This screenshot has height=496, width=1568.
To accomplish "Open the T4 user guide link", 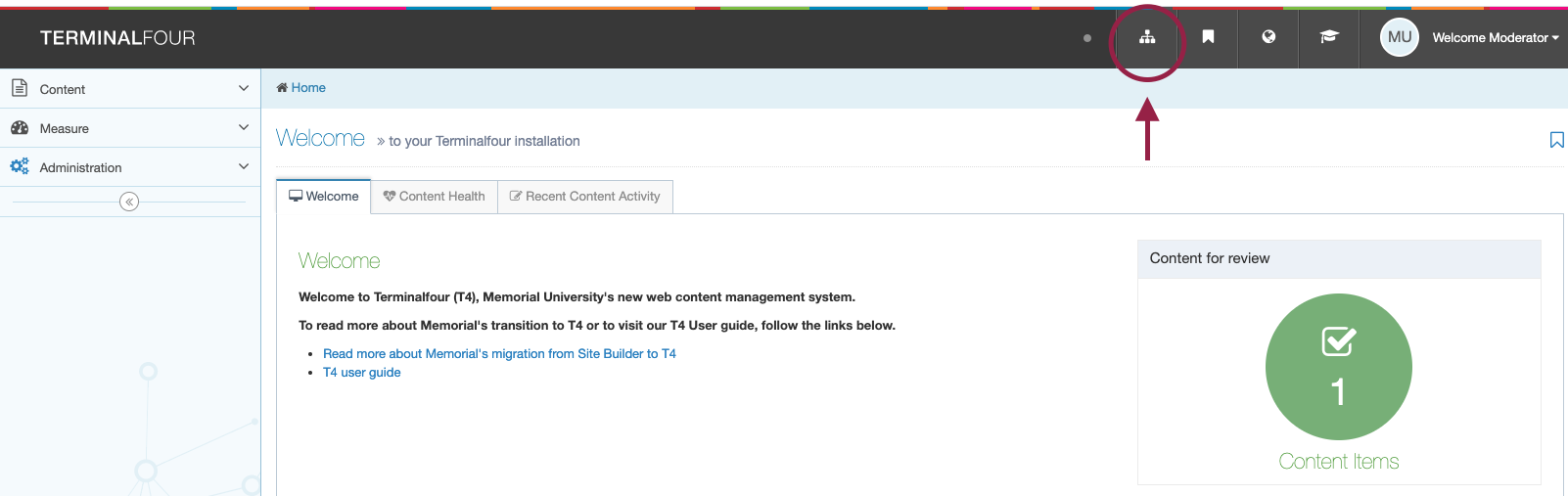I will [362, 372].
